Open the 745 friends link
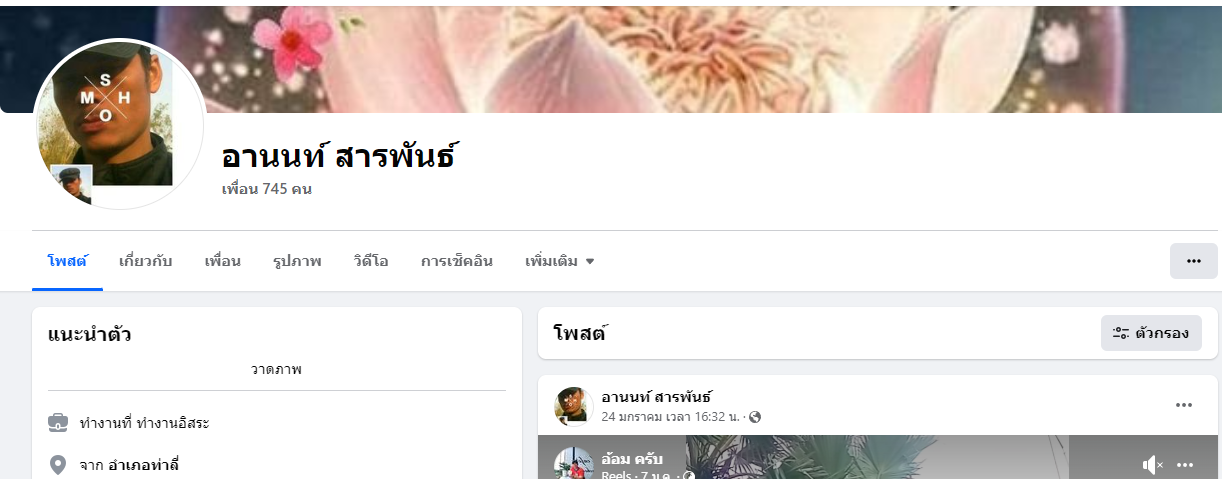 (267, 189)
